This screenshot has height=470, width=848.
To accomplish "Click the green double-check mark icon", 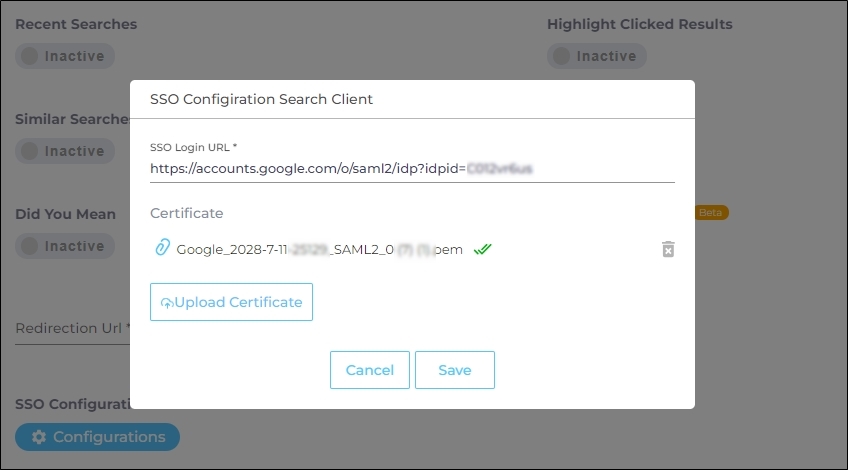I will (483, 249).
